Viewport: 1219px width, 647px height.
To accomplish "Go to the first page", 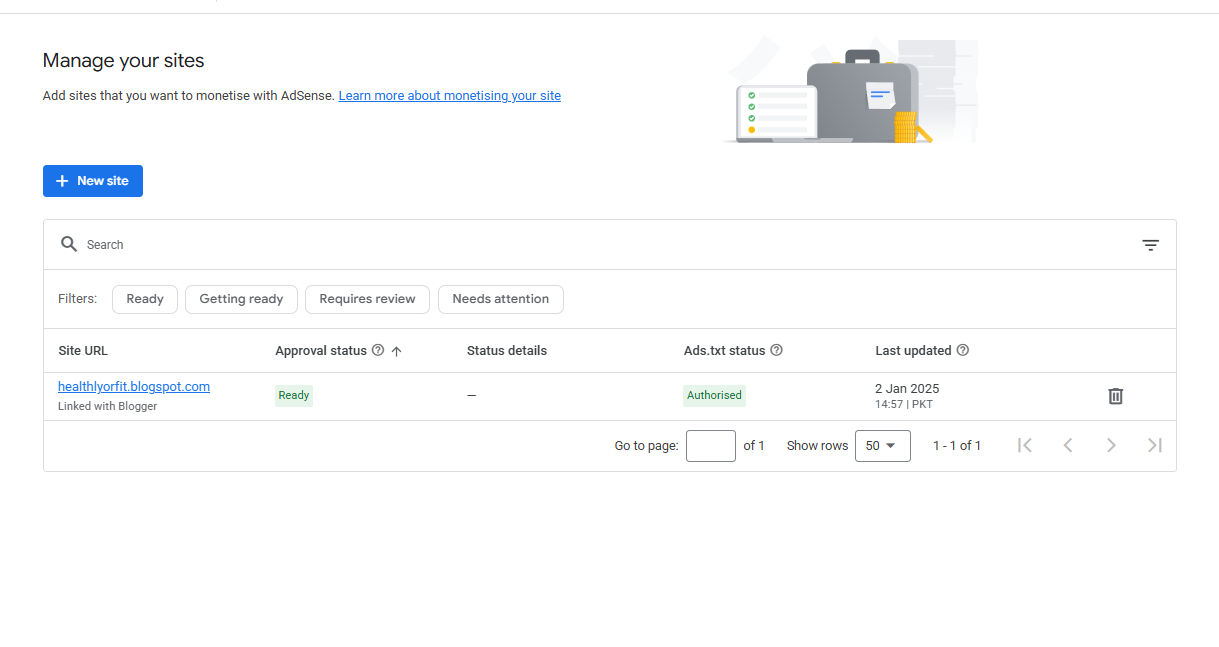I will 1024,446.
